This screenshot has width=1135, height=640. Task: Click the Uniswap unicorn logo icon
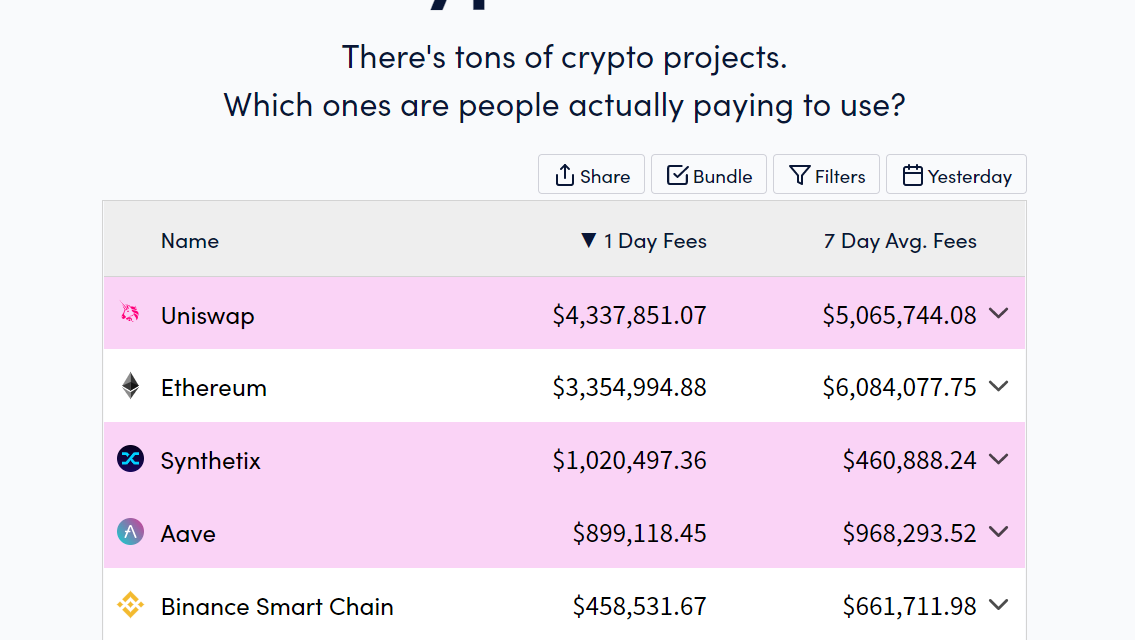tap(129, 313)
